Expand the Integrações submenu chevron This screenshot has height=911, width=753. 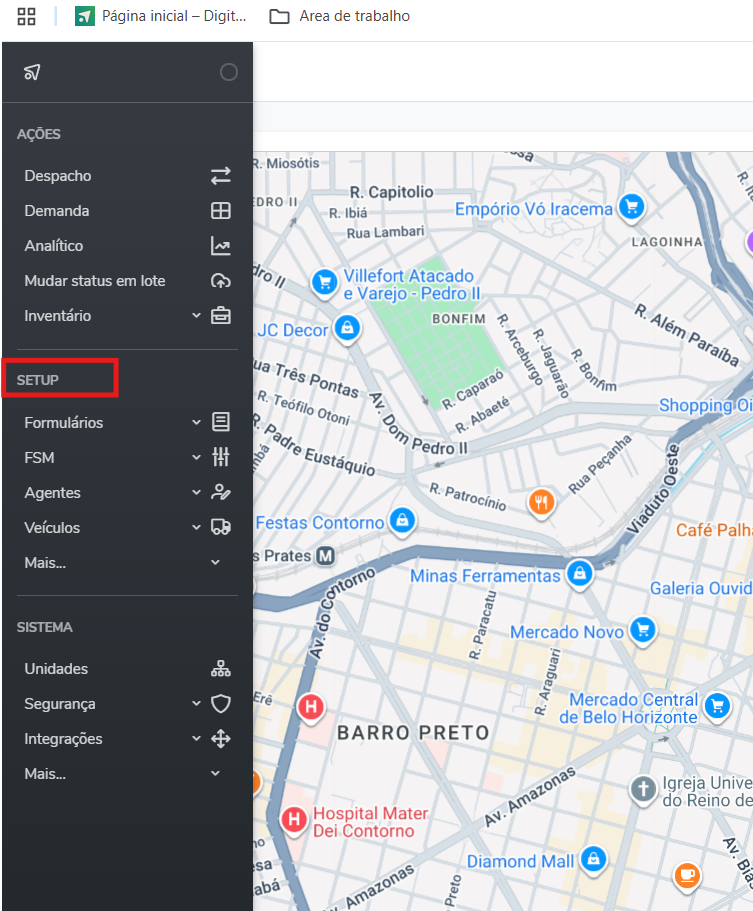[197, 739]
